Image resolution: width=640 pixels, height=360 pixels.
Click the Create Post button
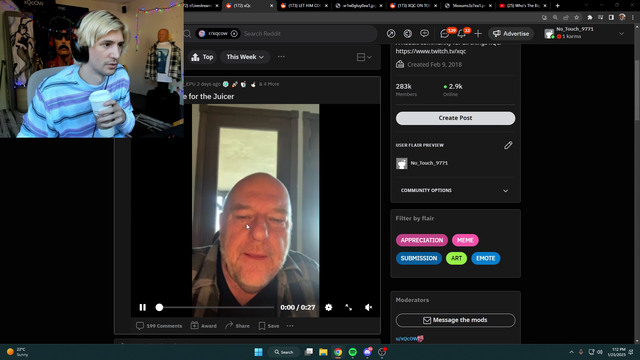click(x=456, y=118)
